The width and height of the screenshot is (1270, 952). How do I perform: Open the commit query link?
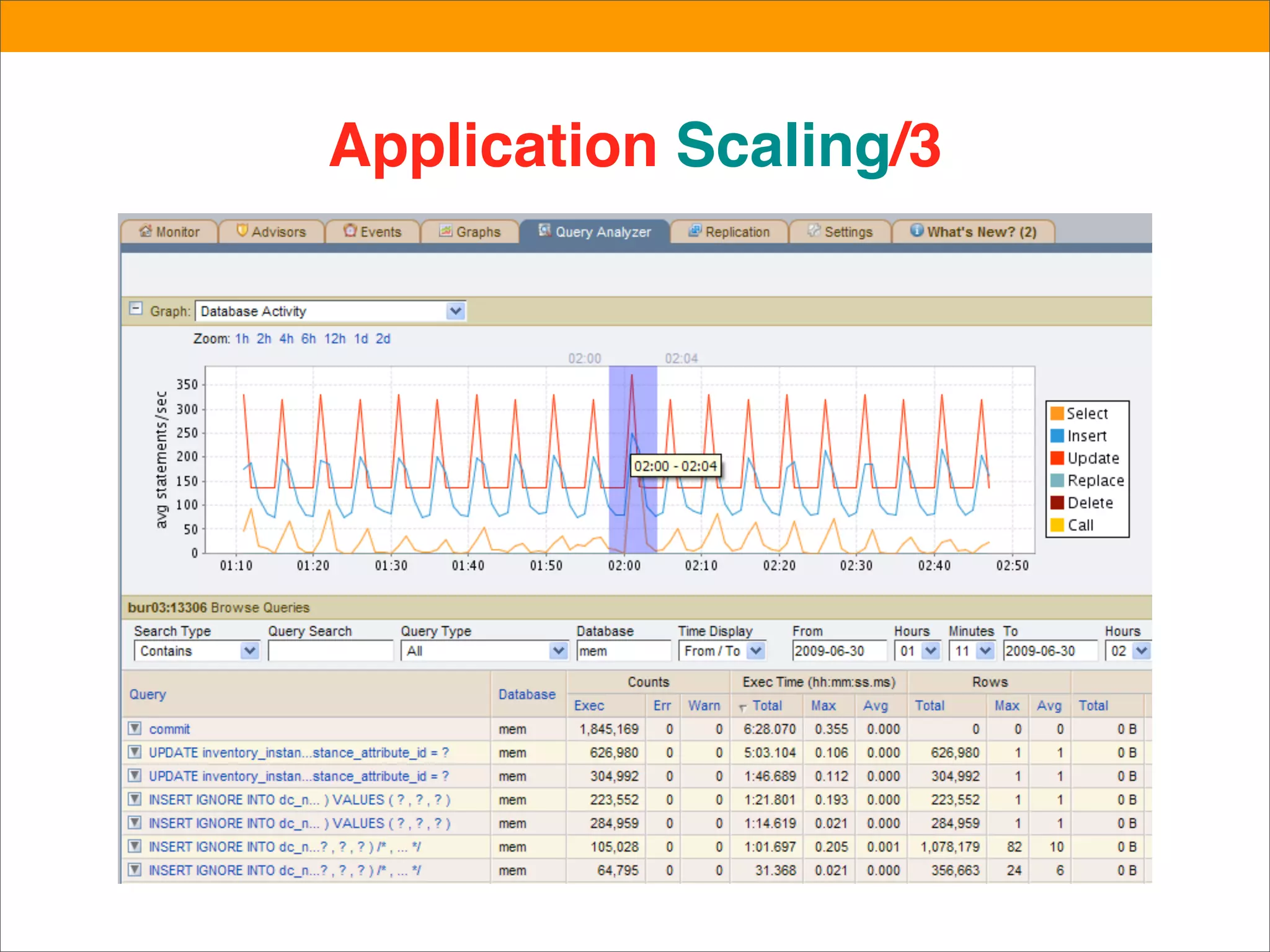click(x=169, y=729)
